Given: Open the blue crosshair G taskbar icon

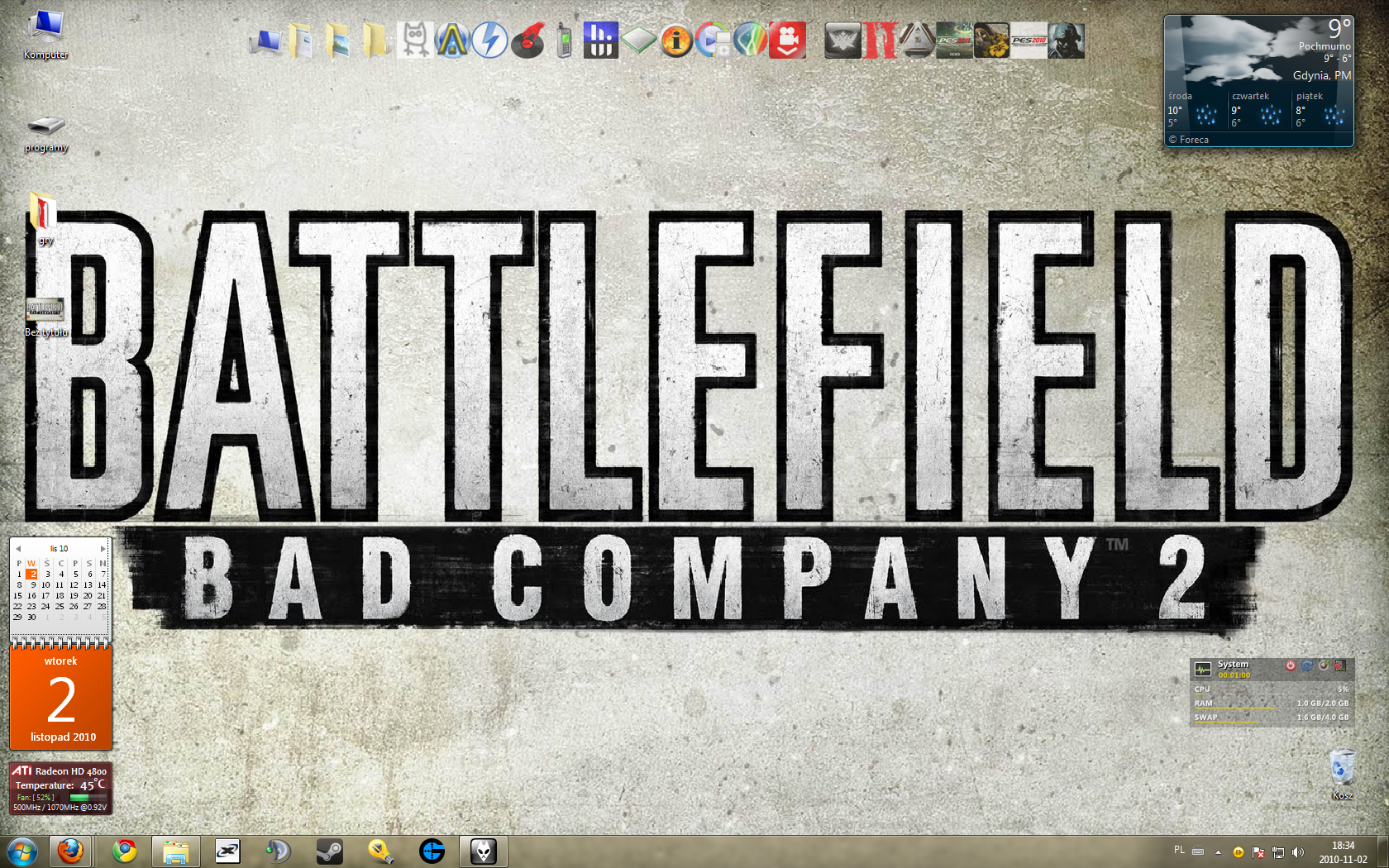Looking at the screenshot, I should (x=432, y=851).
